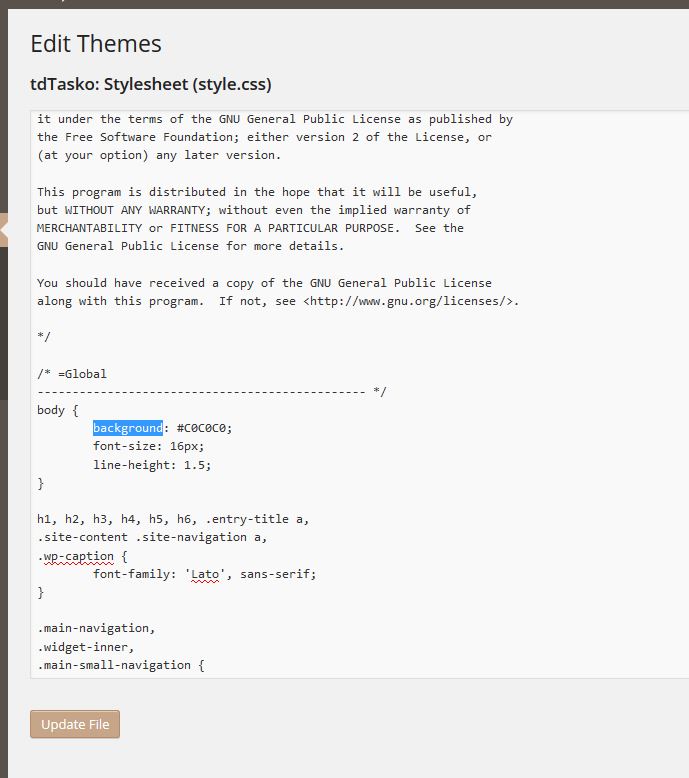Click the collapse arrow on left sidebar
The image size is (689, 778).
click(4, 230)
